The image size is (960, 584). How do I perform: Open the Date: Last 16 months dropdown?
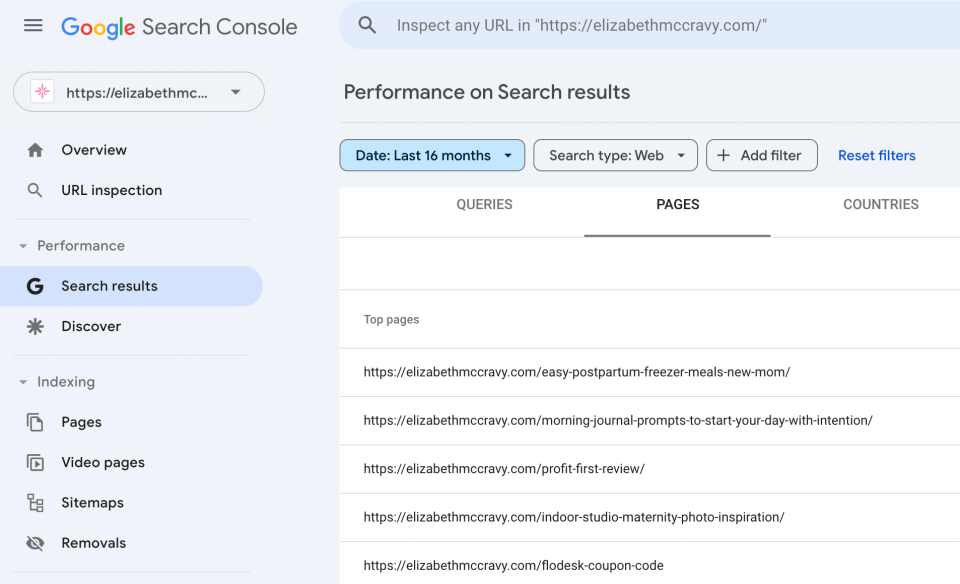[x=432, y=155]
